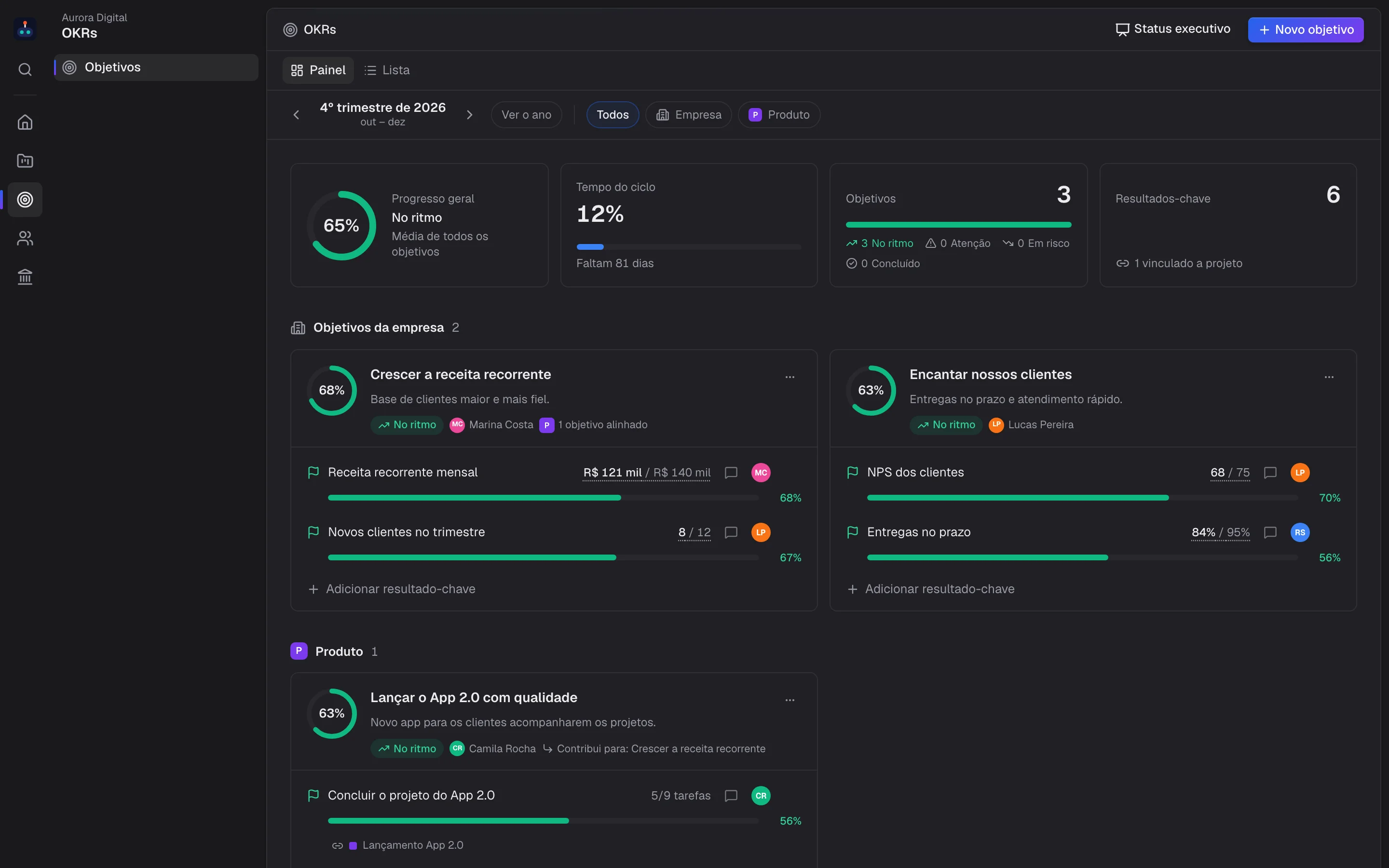Viewport: 1389px width, 868px height.
Task: Switch to the Painel tab
Action: 318,70
